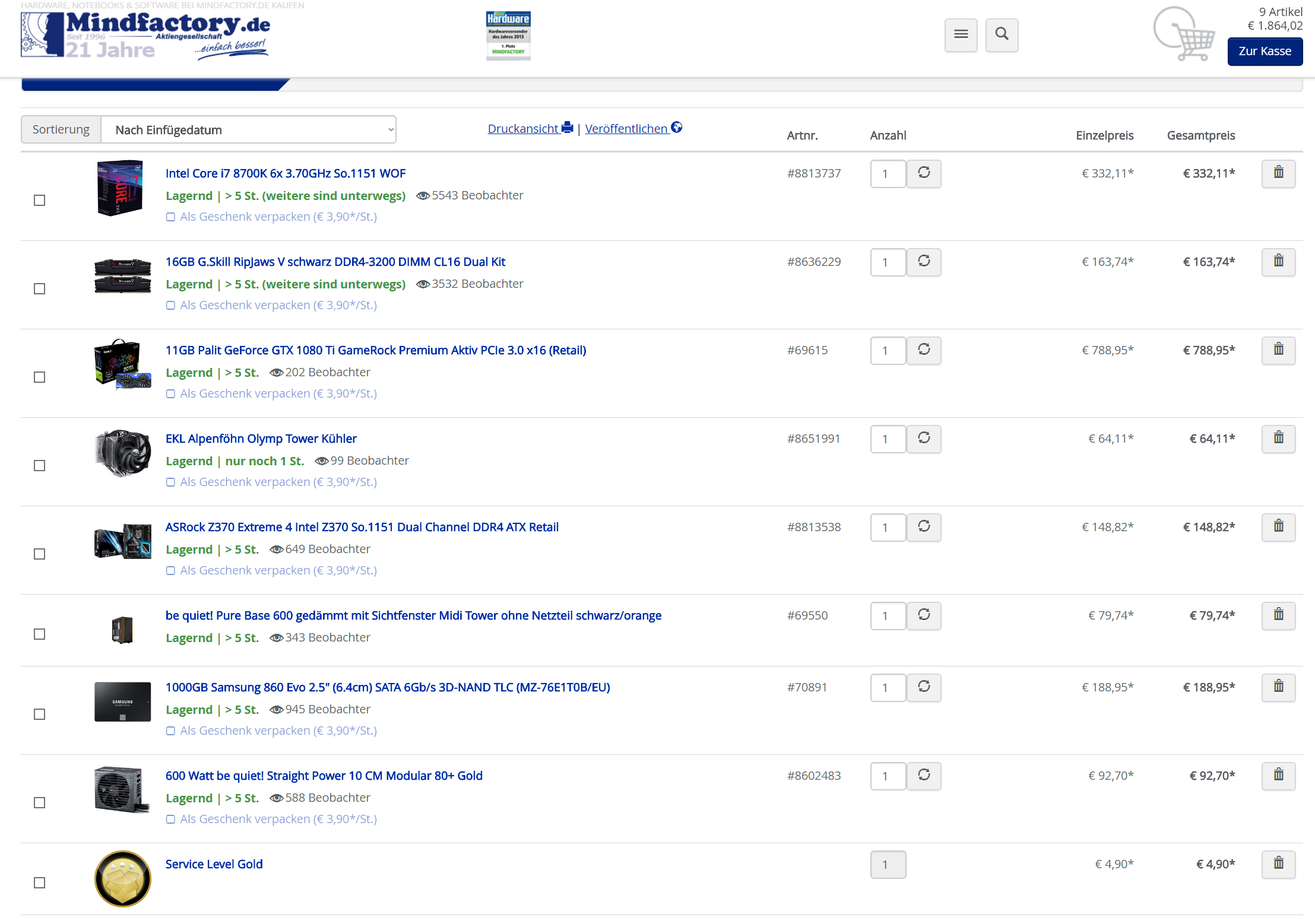Viewport: 1315px width, 924px height.
Task: Open 1000GB Samsung 860 Evo product link
Action: click(x=388, y=687)
